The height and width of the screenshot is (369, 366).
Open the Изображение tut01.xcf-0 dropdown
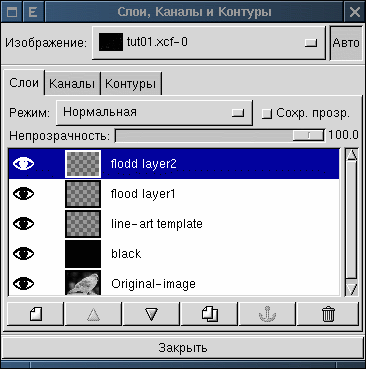click(x=208, y=43)
